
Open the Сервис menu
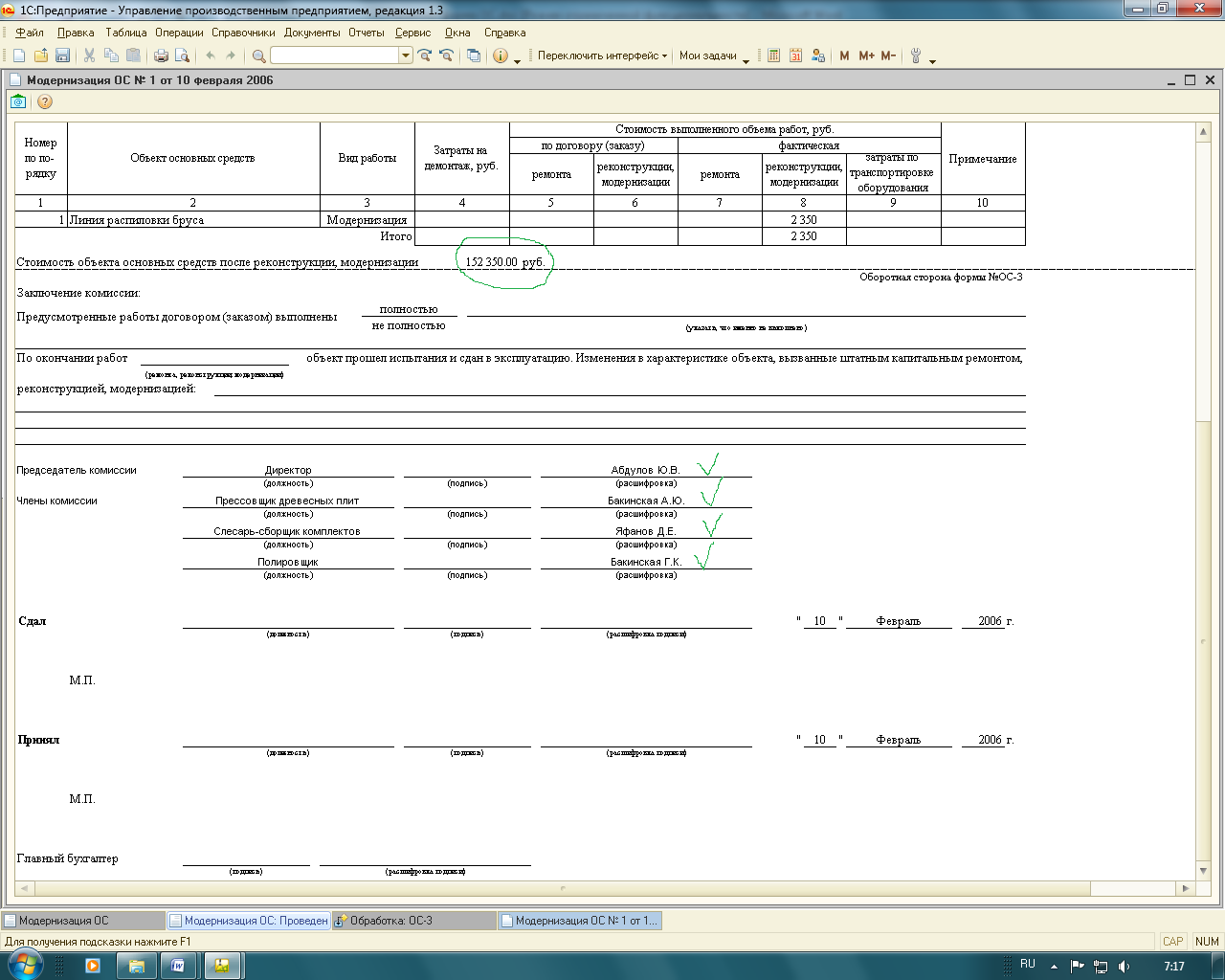pyautogui.click(x=413, y=33)
